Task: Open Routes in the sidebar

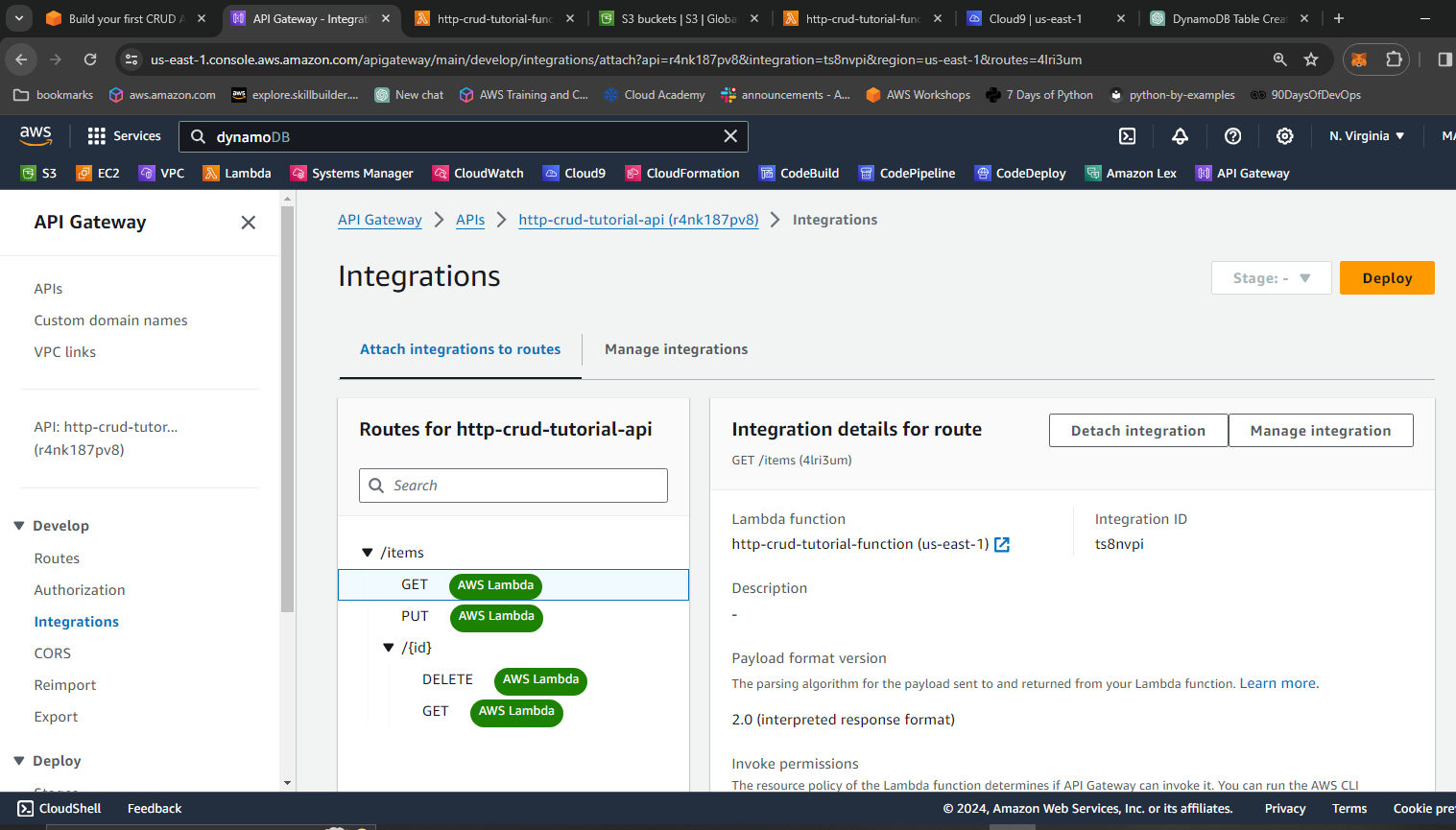Action: click(x=57, y=558)
